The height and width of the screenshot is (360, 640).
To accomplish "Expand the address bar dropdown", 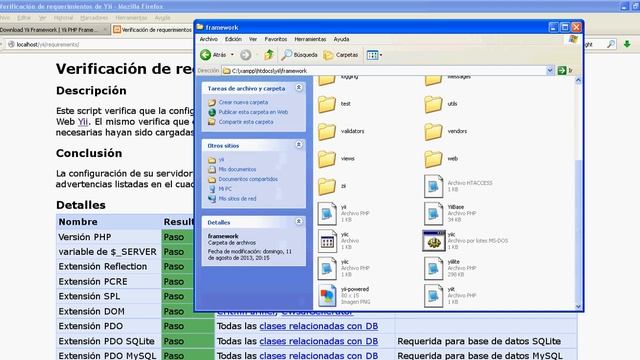I will click(550, 71).
